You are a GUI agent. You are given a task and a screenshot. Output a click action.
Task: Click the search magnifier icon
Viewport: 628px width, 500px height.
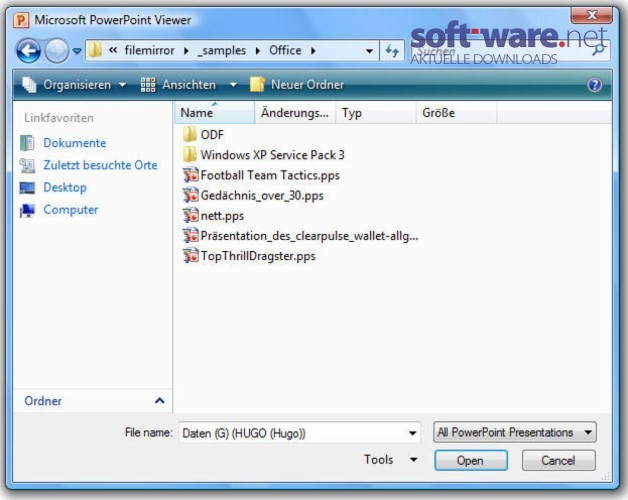point(599,50)
